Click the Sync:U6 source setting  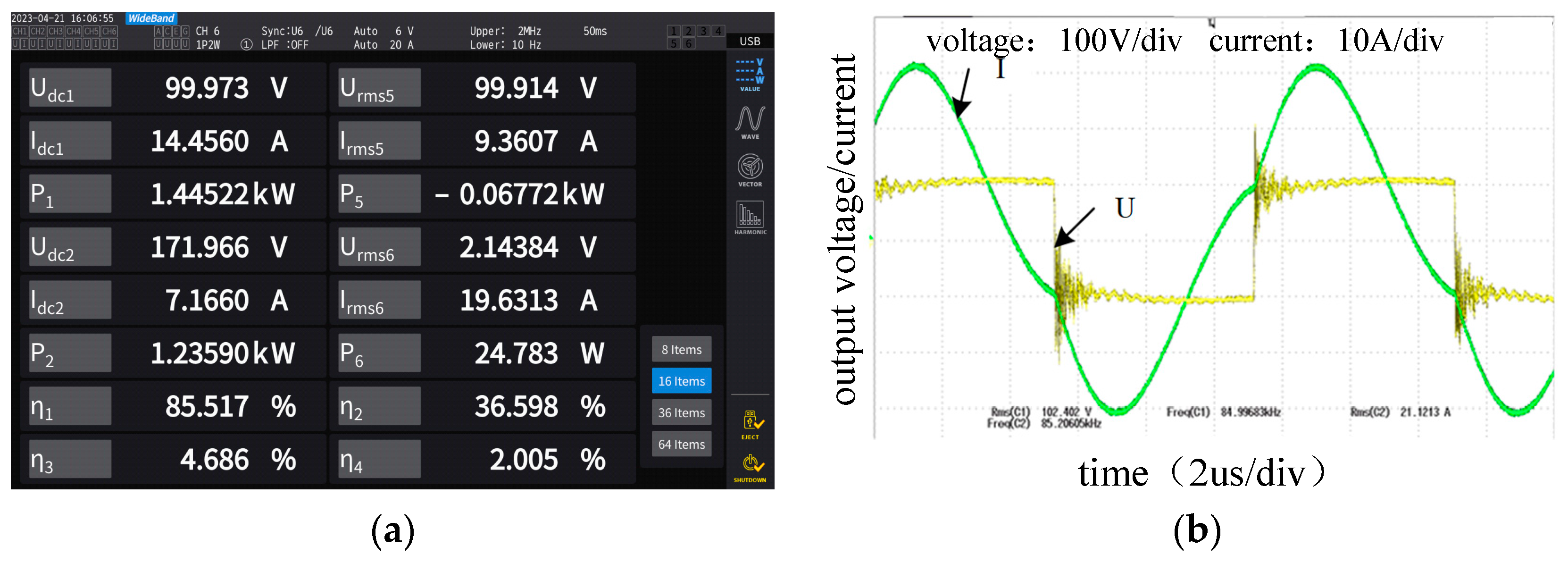tap(282, 31)
